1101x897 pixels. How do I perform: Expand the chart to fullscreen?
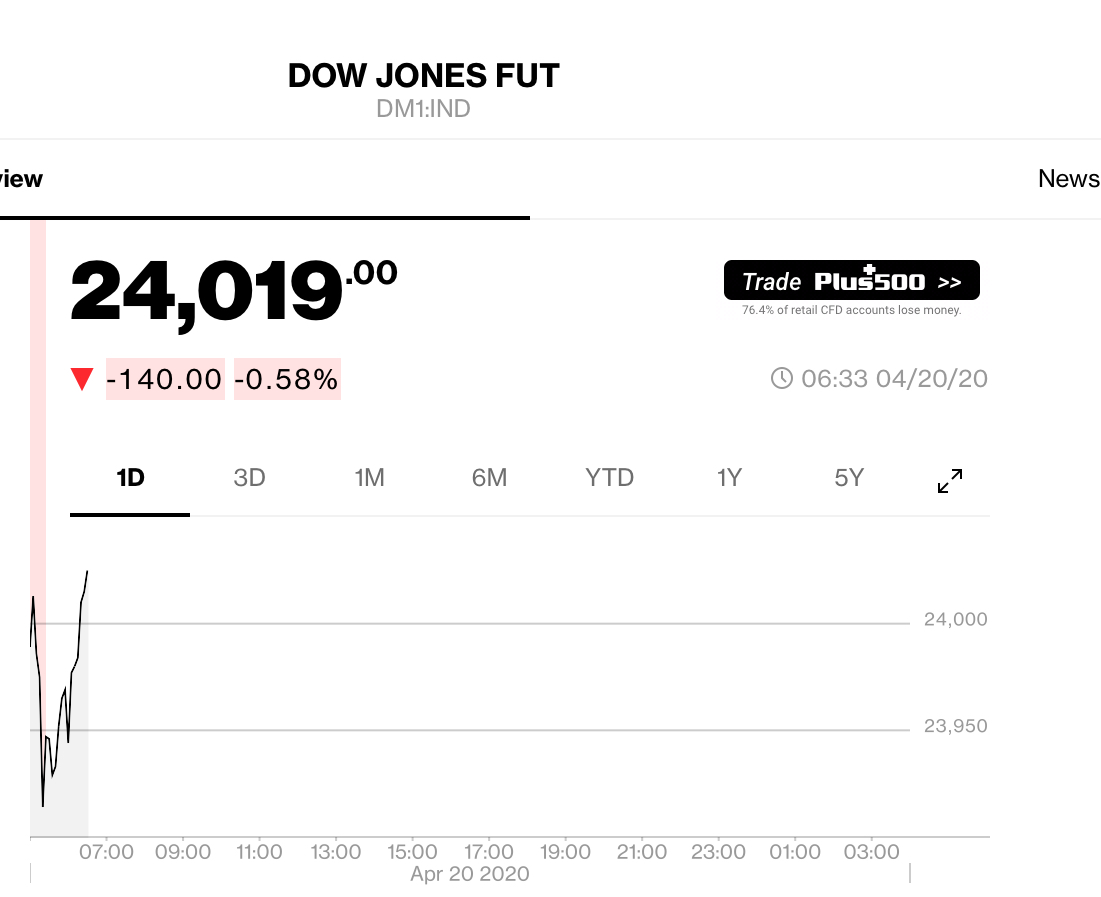[949, 480]
